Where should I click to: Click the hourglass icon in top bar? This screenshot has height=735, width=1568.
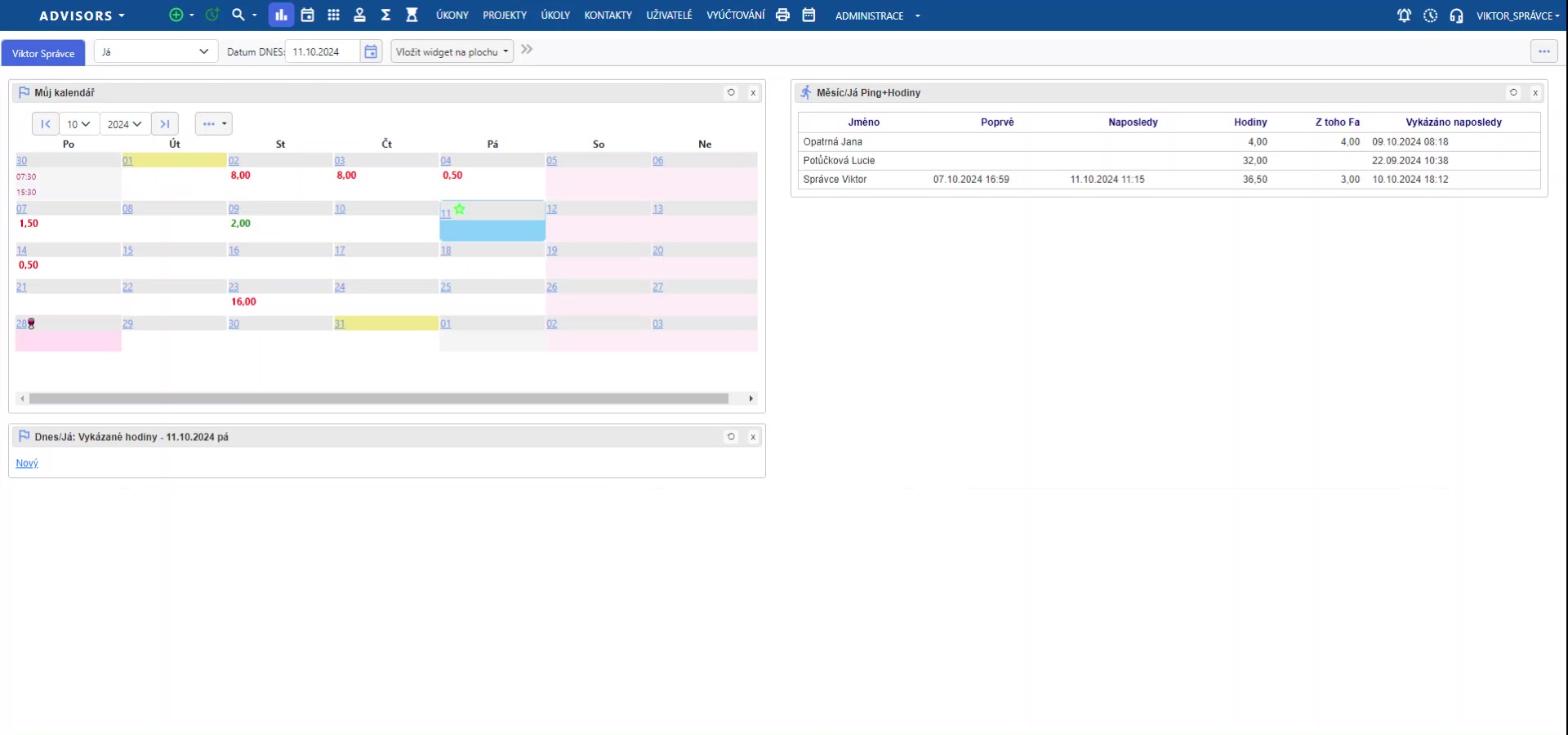[x=412, y=16]
